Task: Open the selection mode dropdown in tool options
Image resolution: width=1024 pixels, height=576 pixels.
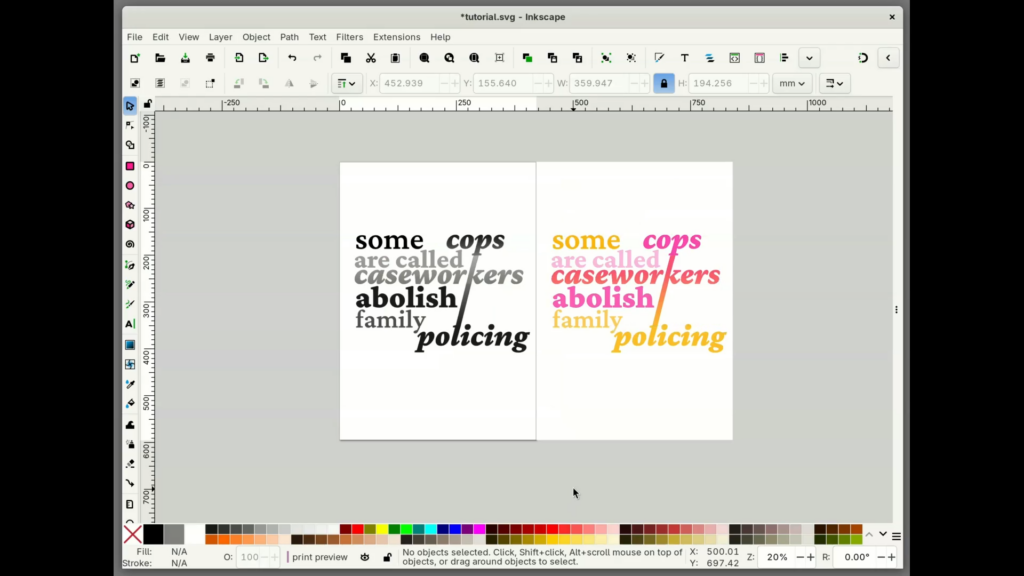Action: coord(346,83)
